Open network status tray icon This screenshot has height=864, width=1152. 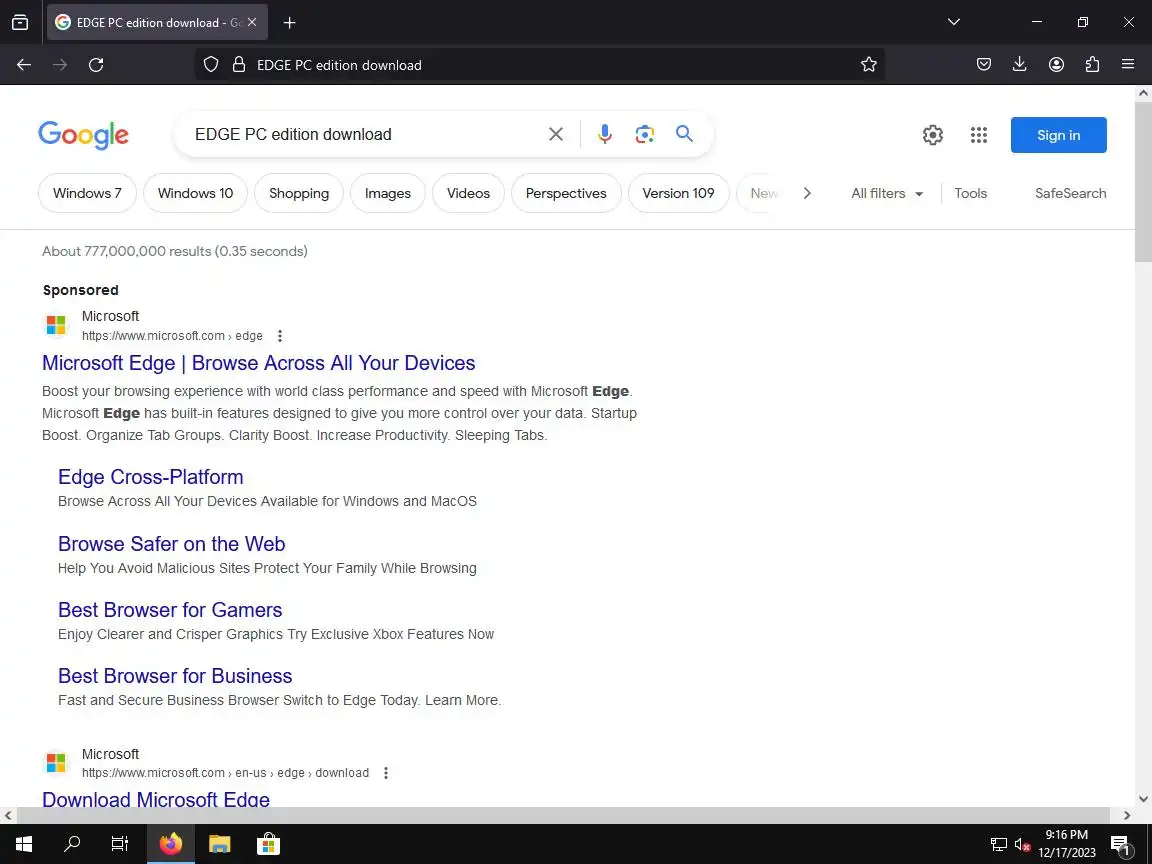tap(998, 845)
